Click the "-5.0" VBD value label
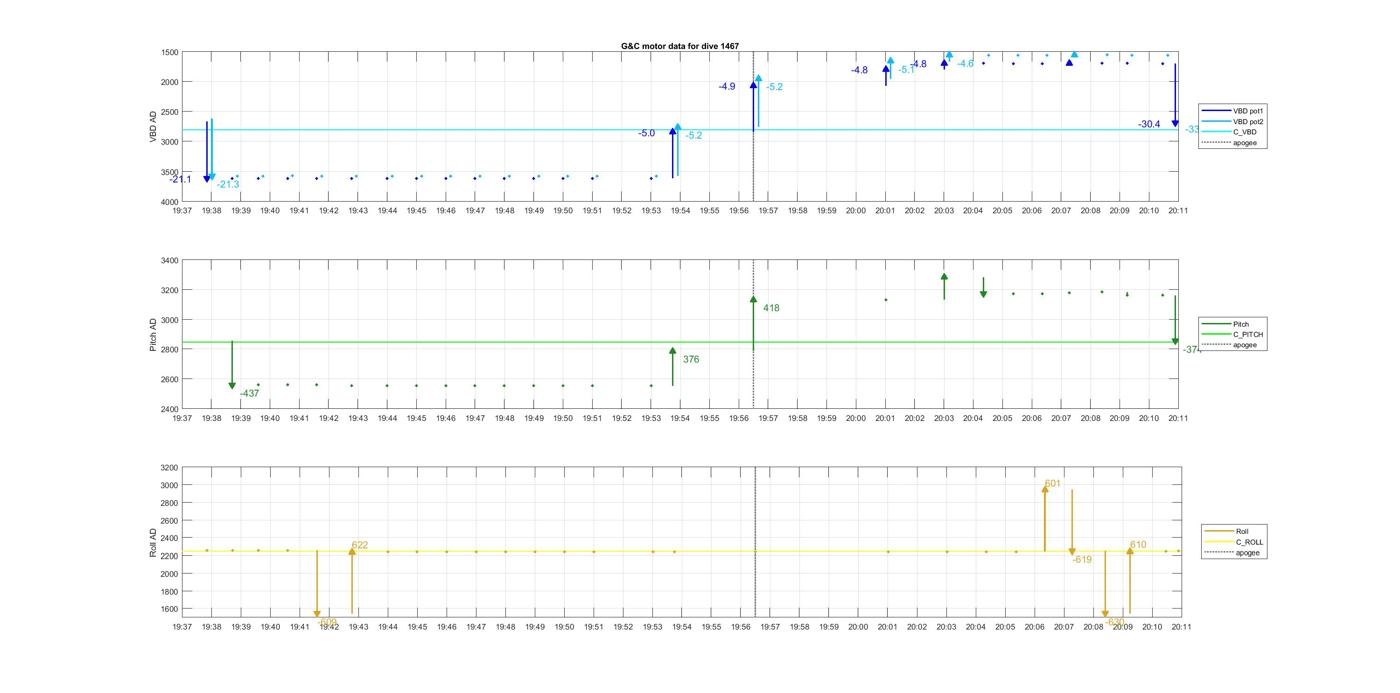1400x693 pixels. [647, 133]
